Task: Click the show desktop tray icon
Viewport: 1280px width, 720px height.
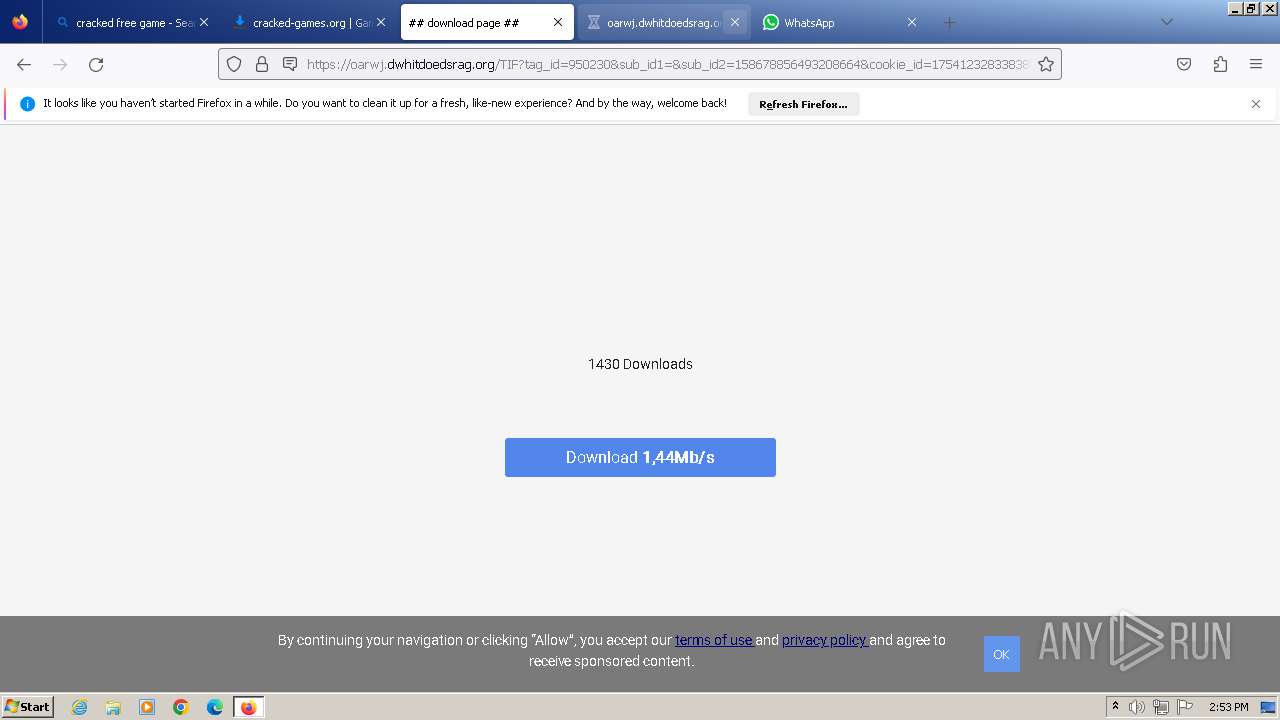Action: coord(1268,707)
